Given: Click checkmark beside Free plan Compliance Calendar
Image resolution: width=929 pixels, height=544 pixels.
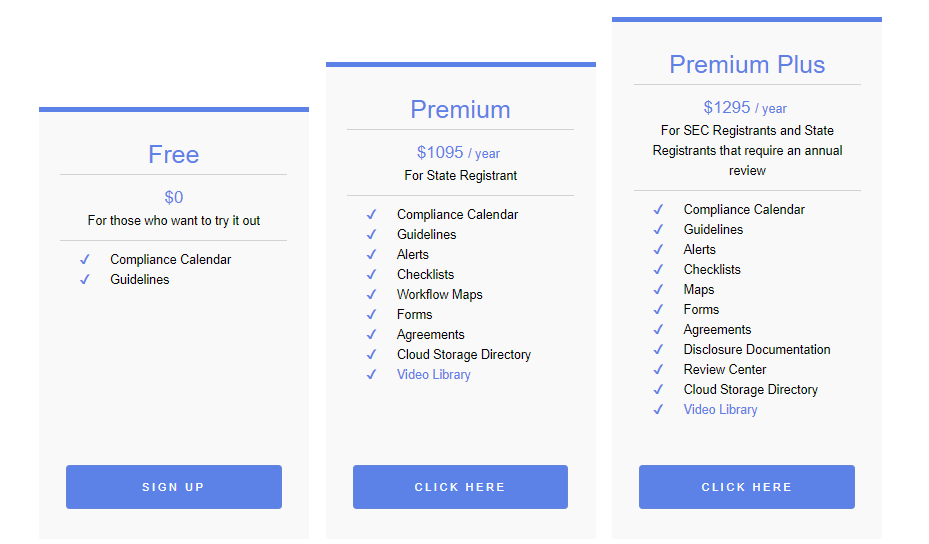Looking at the screenshot, I should click(x=85, y=260).
